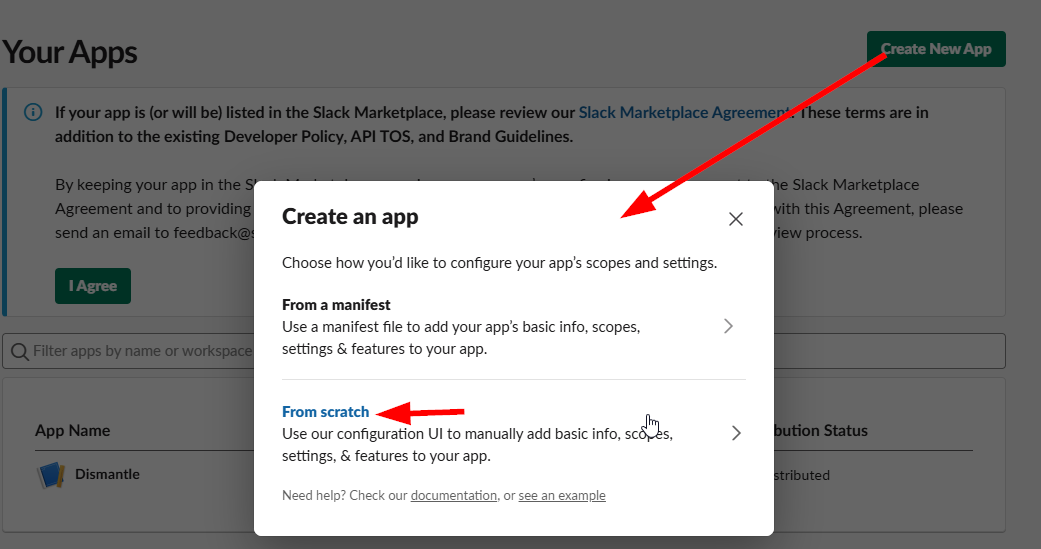Click the Distribution Status column header
This screenshot has height=549, width=1041.
pos(818,431)
